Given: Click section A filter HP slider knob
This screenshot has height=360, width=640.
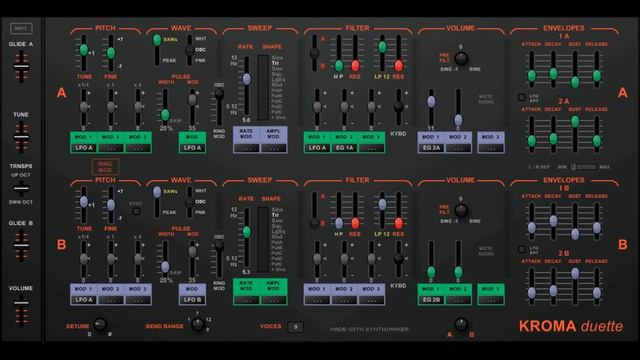Looking at the screenshot, I should pos(339,65).
